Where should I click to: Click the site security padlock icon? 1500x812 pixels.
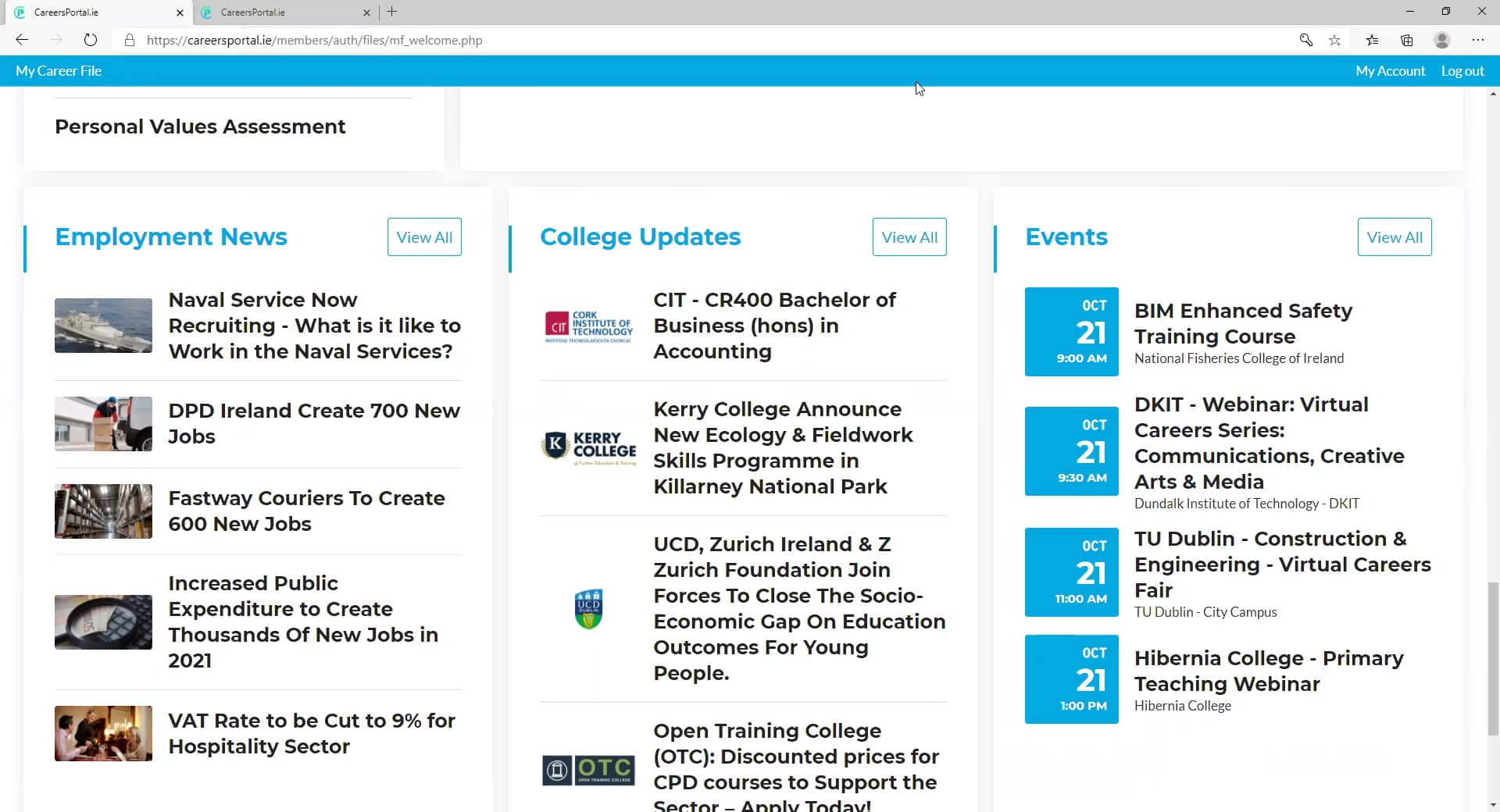click(x=129, y=40)
